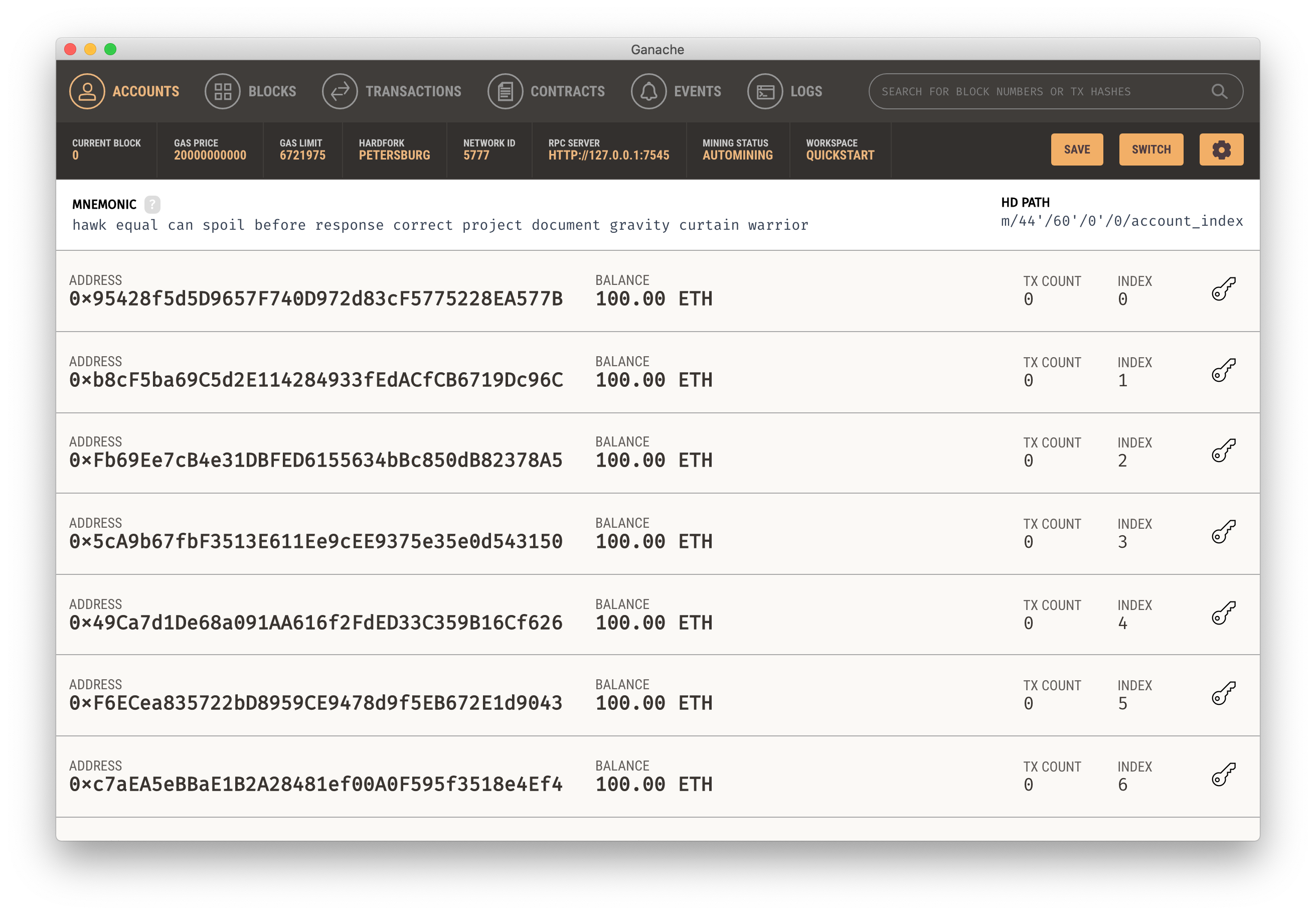Viewport: 1316px width, 915px height.
Task: Click the gas limit value 6721975
Action: click(x=302, y=156)
